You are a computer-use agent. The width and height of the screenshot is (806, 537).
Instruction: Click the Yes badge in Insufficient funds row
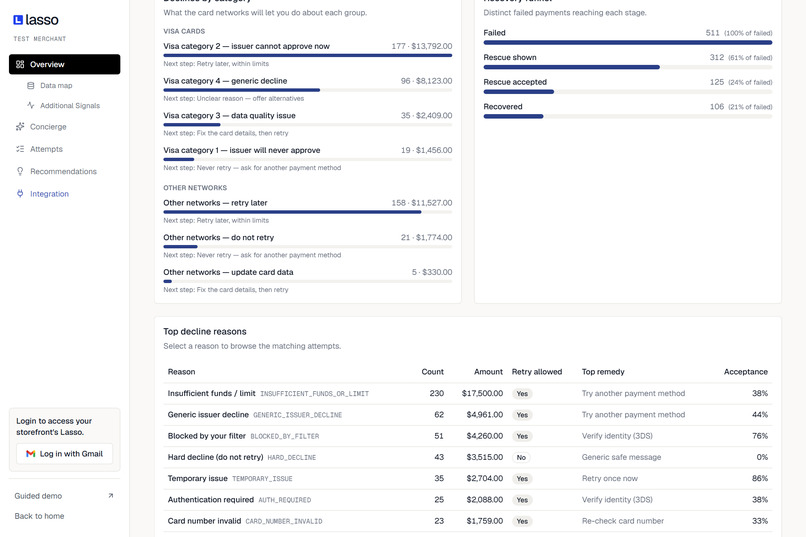pyautogui.click(x=522, y=394)
